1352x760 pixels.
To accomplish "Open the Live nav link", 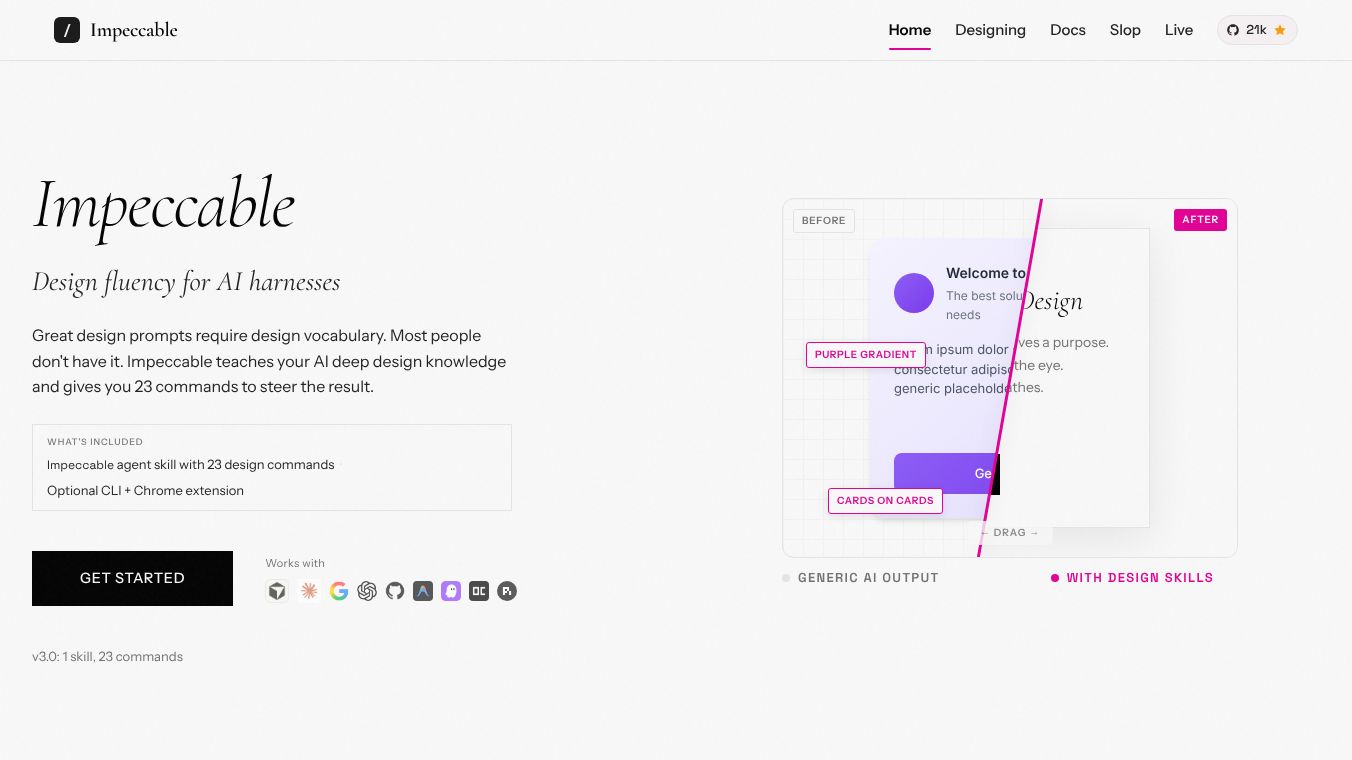I will pos(1178,30).
